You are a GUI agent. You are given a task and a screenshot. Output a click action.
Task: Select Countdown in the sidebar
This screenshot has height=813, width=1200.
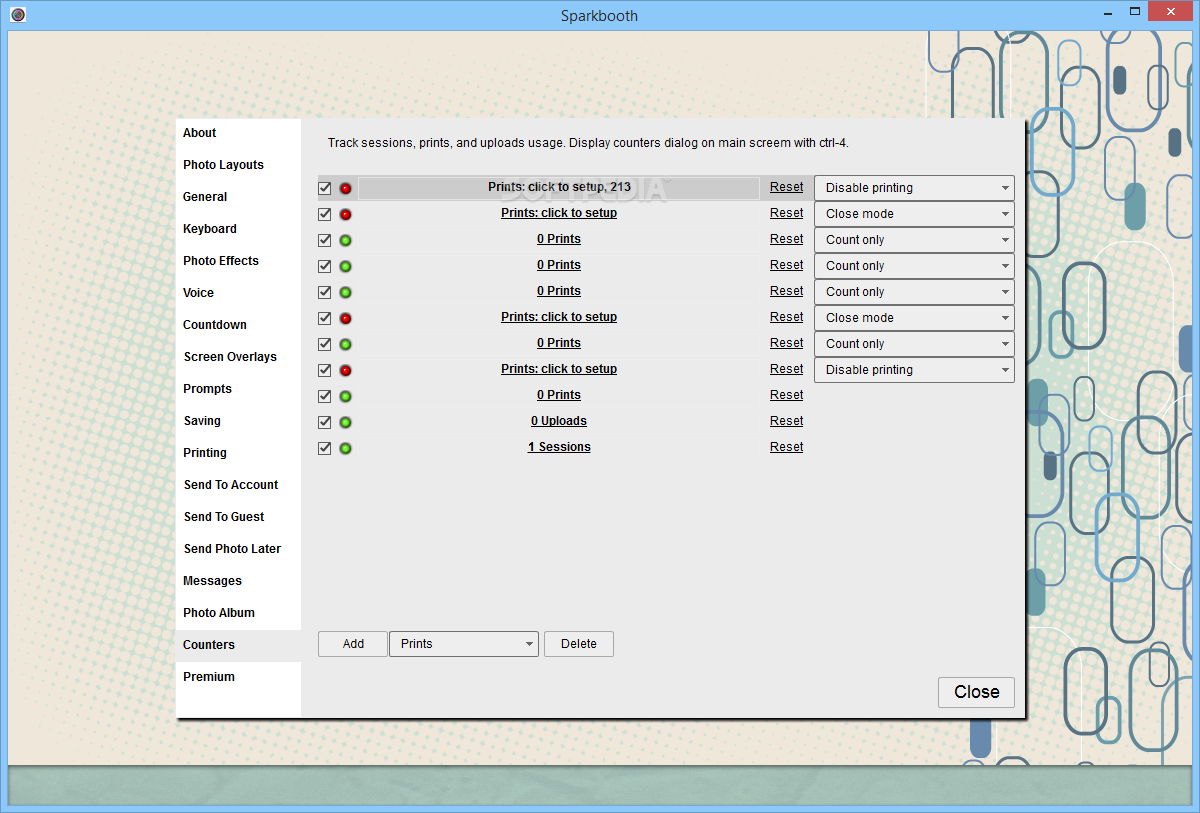coord(238,325)
